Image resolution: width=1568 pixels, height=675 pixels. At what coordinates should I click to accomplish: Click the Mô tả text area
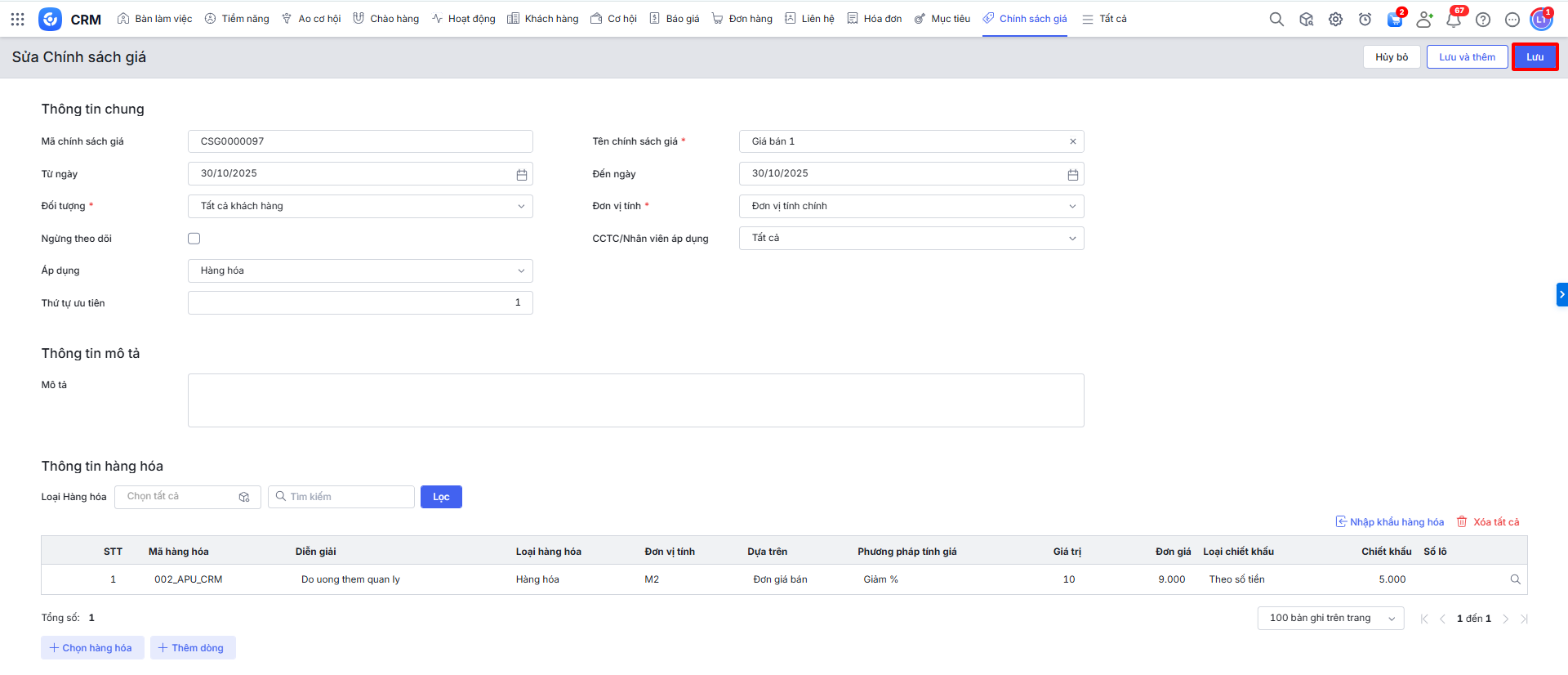coord(635,400)
